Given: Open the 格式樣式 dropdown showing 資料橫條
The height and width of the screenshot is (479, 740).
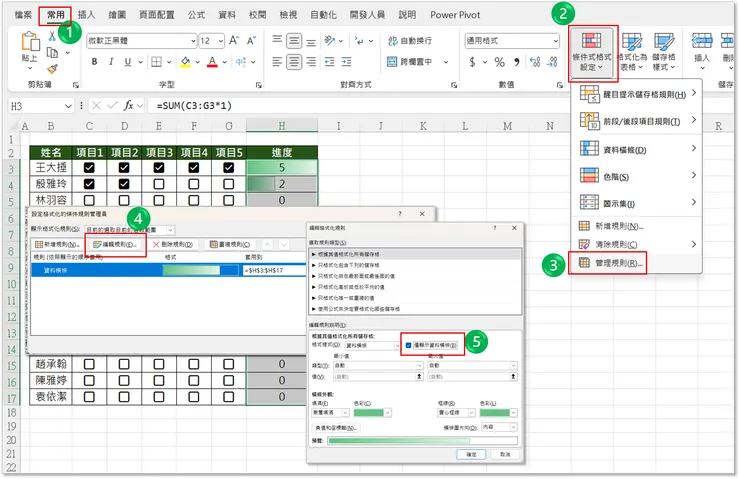Looking at the screenshot, I should [397, 346].
